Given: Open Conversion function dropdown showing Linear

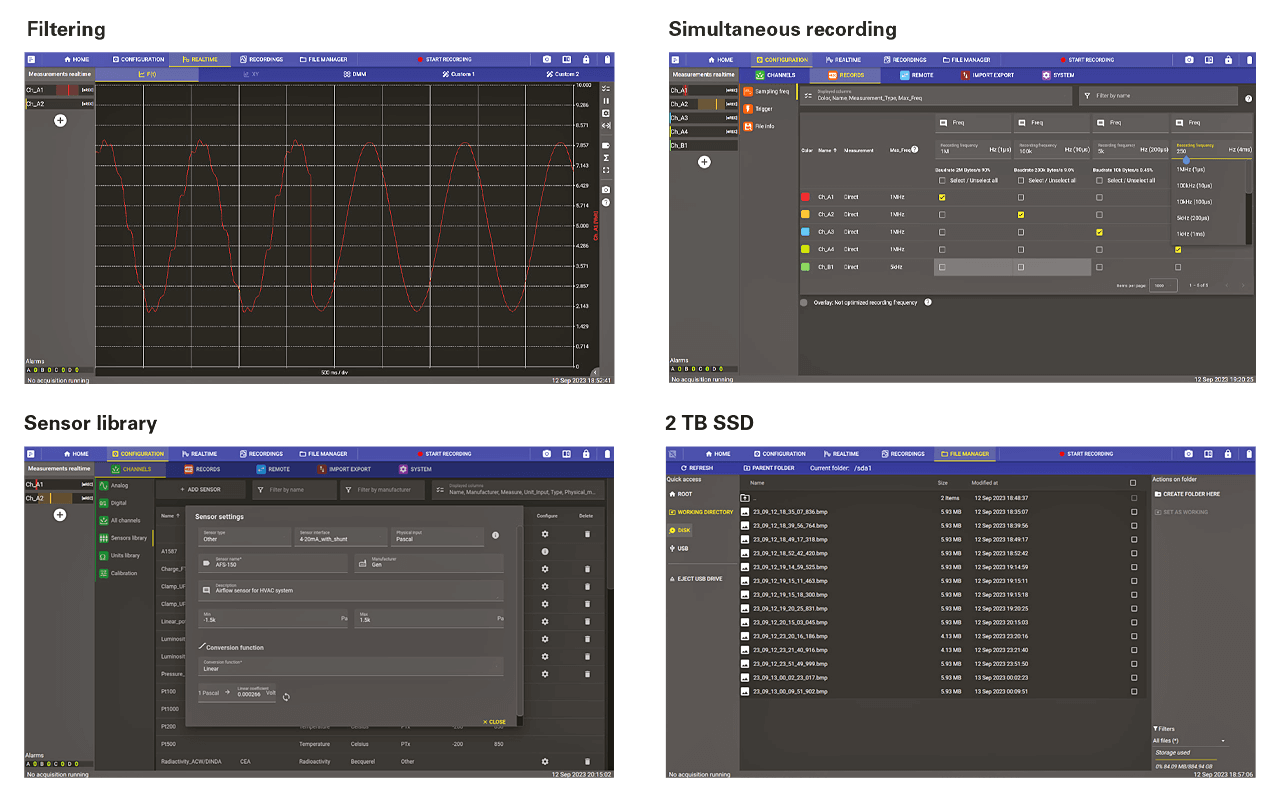Looking at the screenshot, I should tap(350, 666).
